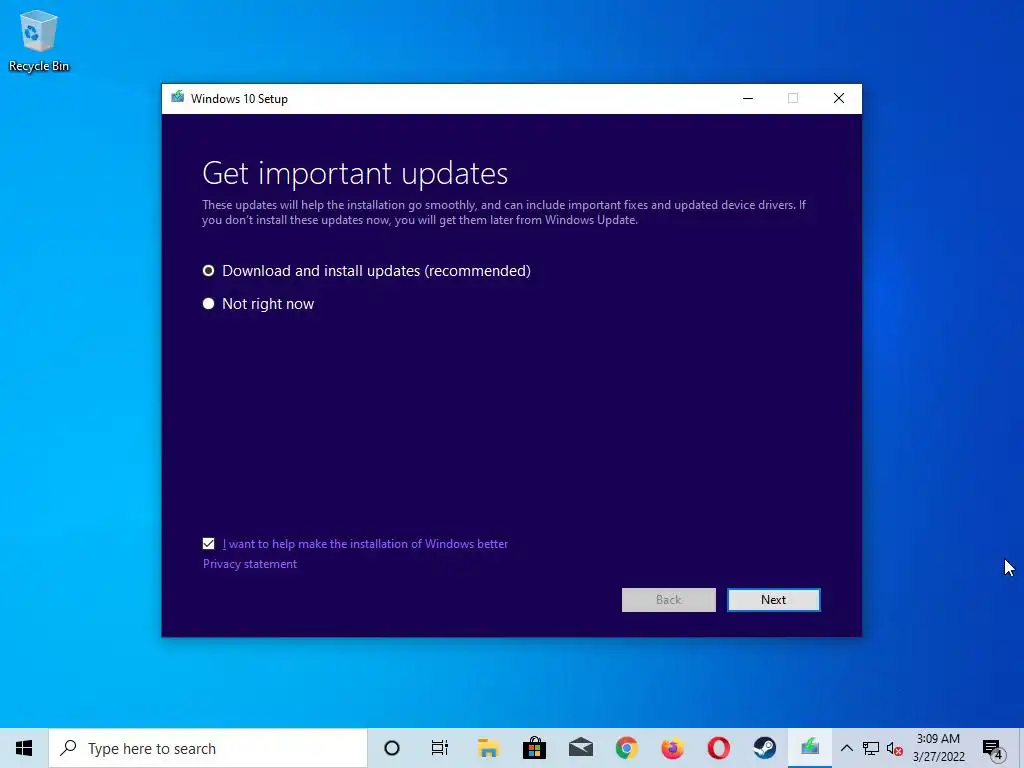Screen dimensions: 1024x768
Task: Open Cortana from the taskbar
Action: coord(392,748)
